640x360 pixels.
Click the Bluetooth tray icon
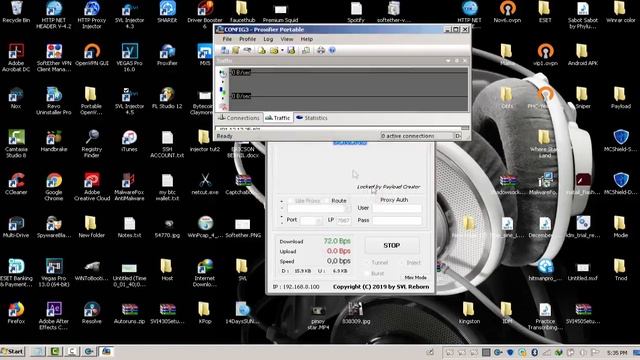[534, 352]
